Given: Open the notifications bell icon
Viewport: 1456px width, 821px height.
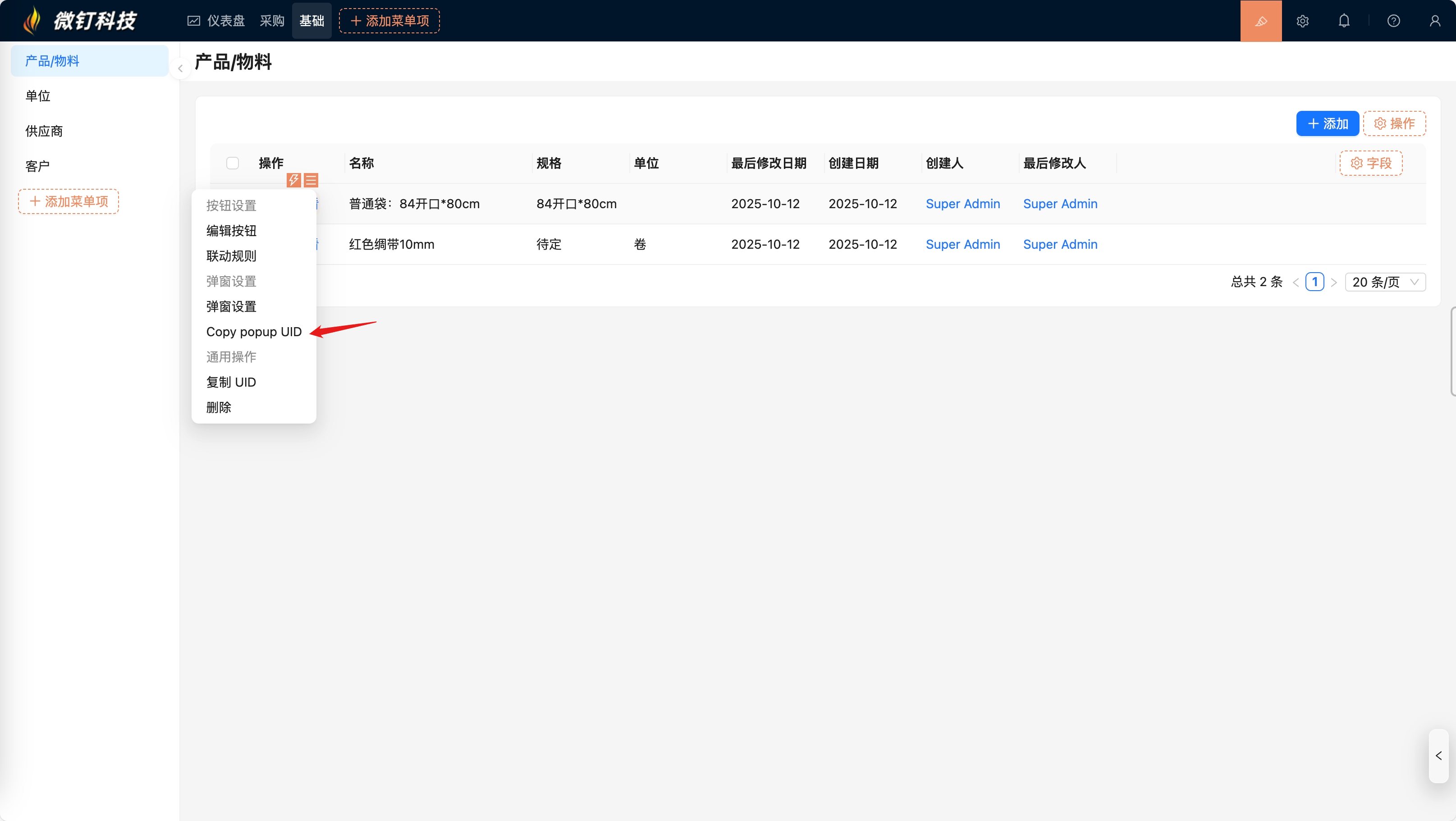Looking at the screenshot, I should click(x=1343, y=21).
